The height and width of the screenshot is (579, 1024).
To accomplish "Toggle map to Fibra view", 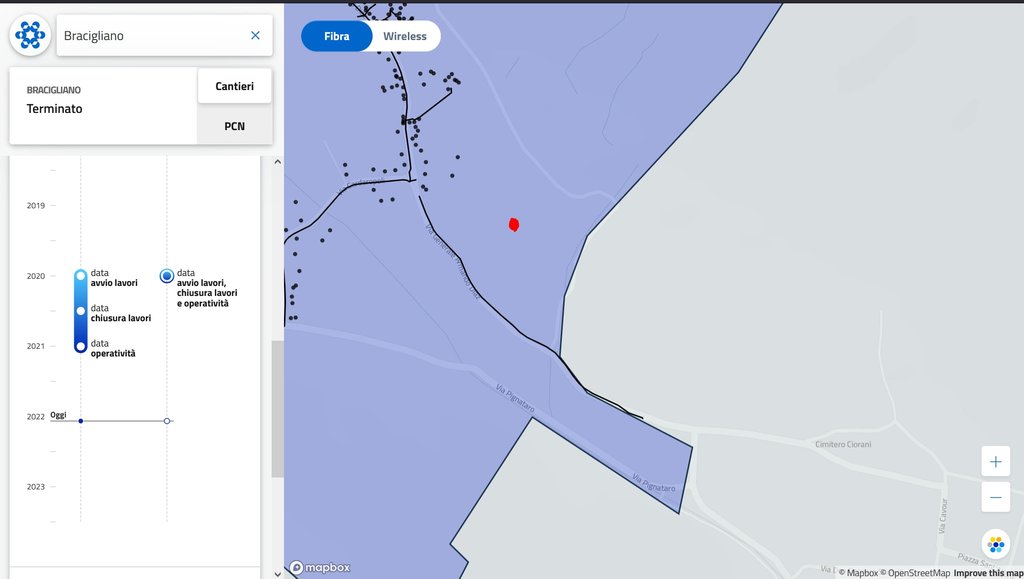I will [x=336, y=37].
